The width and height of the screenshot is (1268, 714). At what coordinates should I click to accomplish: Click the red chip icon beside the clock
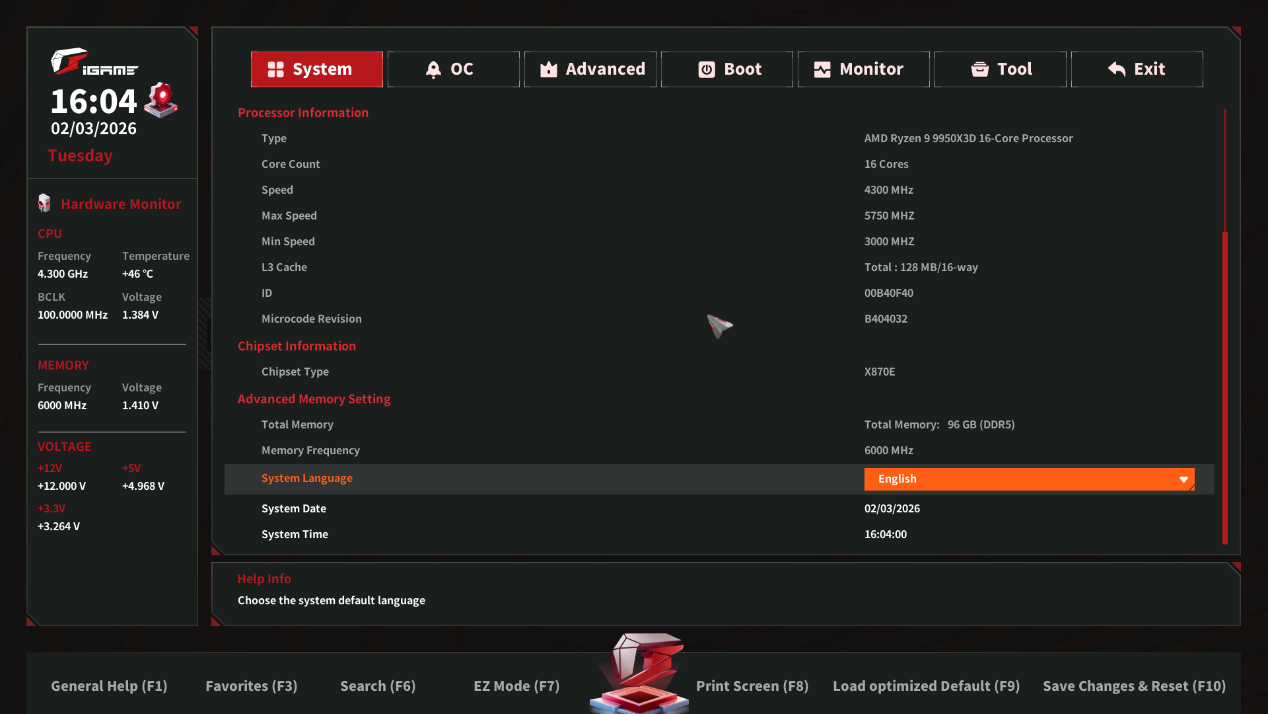click(x=161, y=100)
